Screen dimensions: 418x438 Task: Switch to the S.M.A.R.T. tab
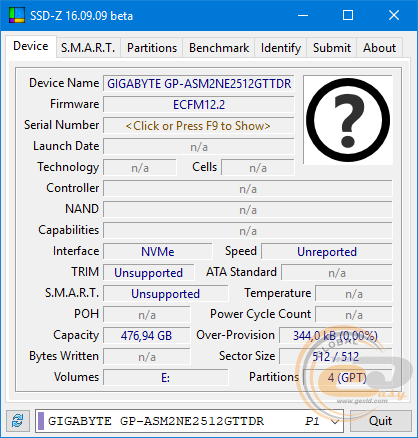click(88, 48)
